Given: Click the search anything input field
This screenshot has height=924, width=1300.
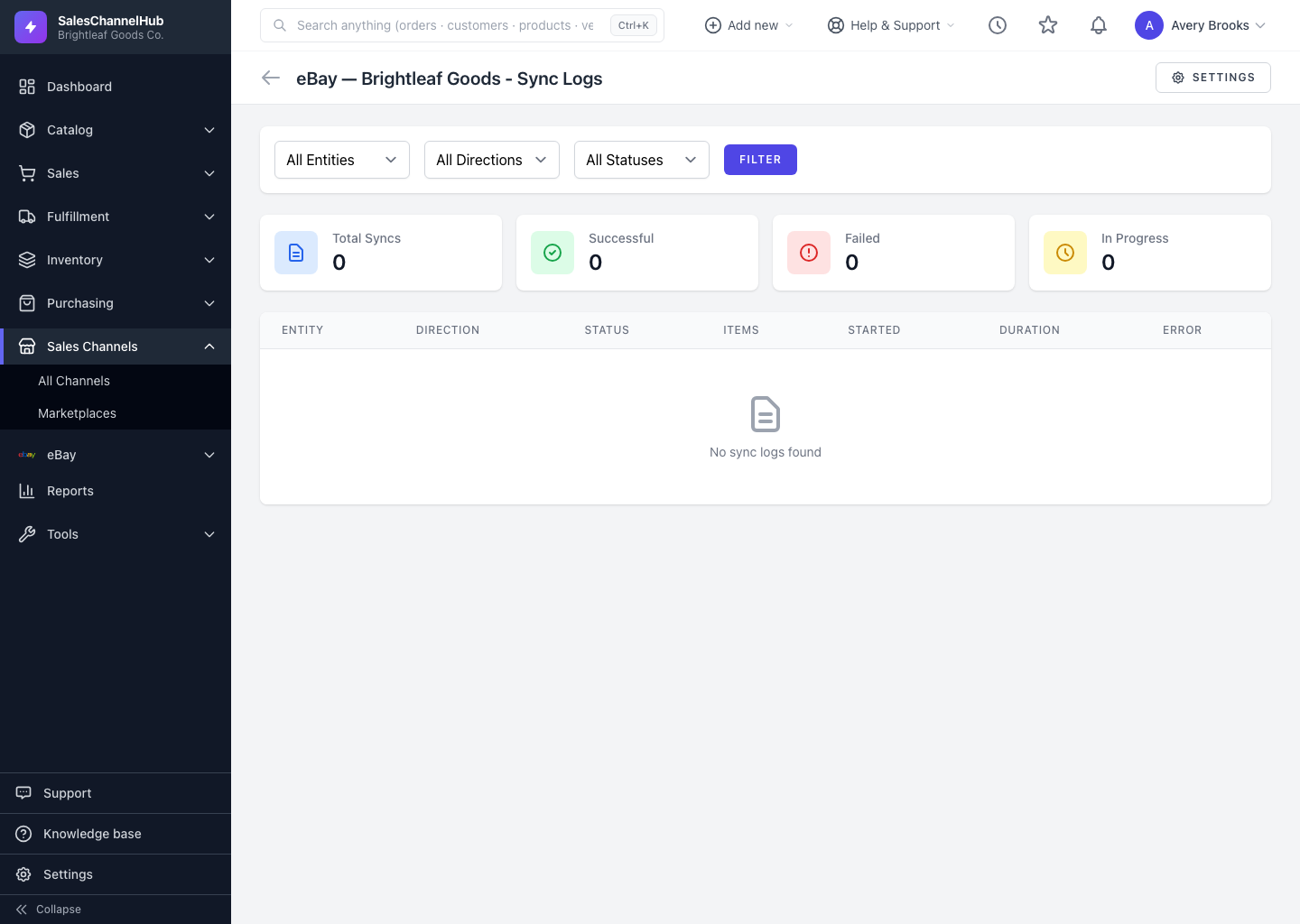Looking at the screenshot, I should pyautogui.click(x=462, y=25).
